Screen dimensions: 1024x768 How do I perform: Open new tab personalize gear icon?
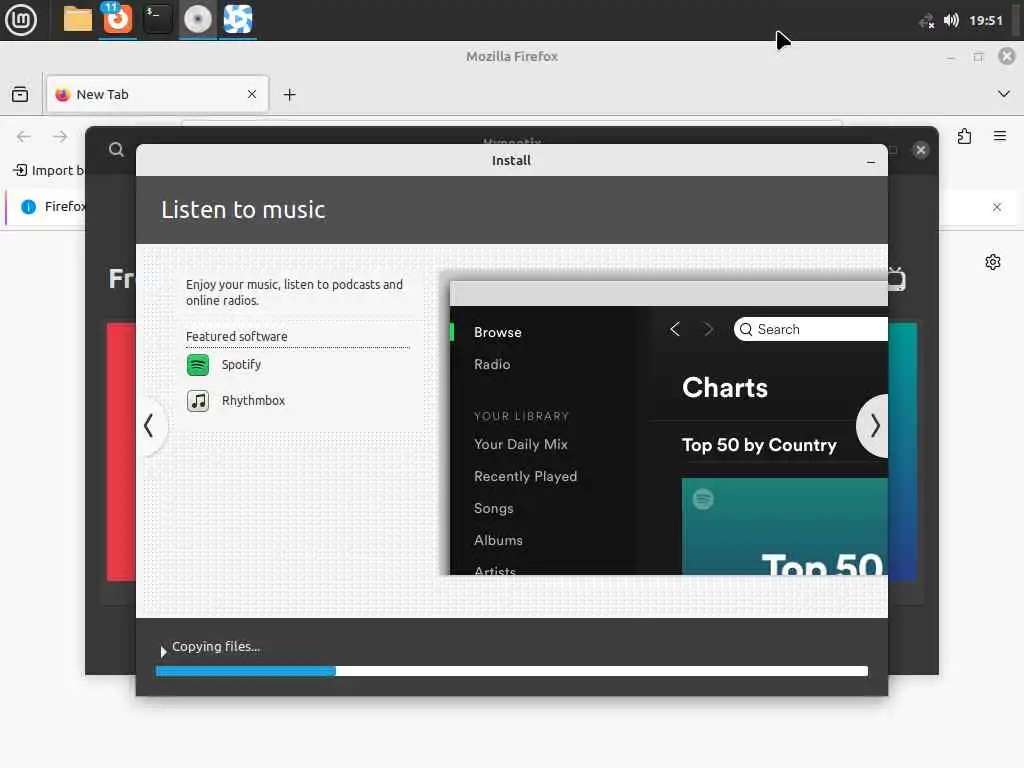(x=993, y=262)
